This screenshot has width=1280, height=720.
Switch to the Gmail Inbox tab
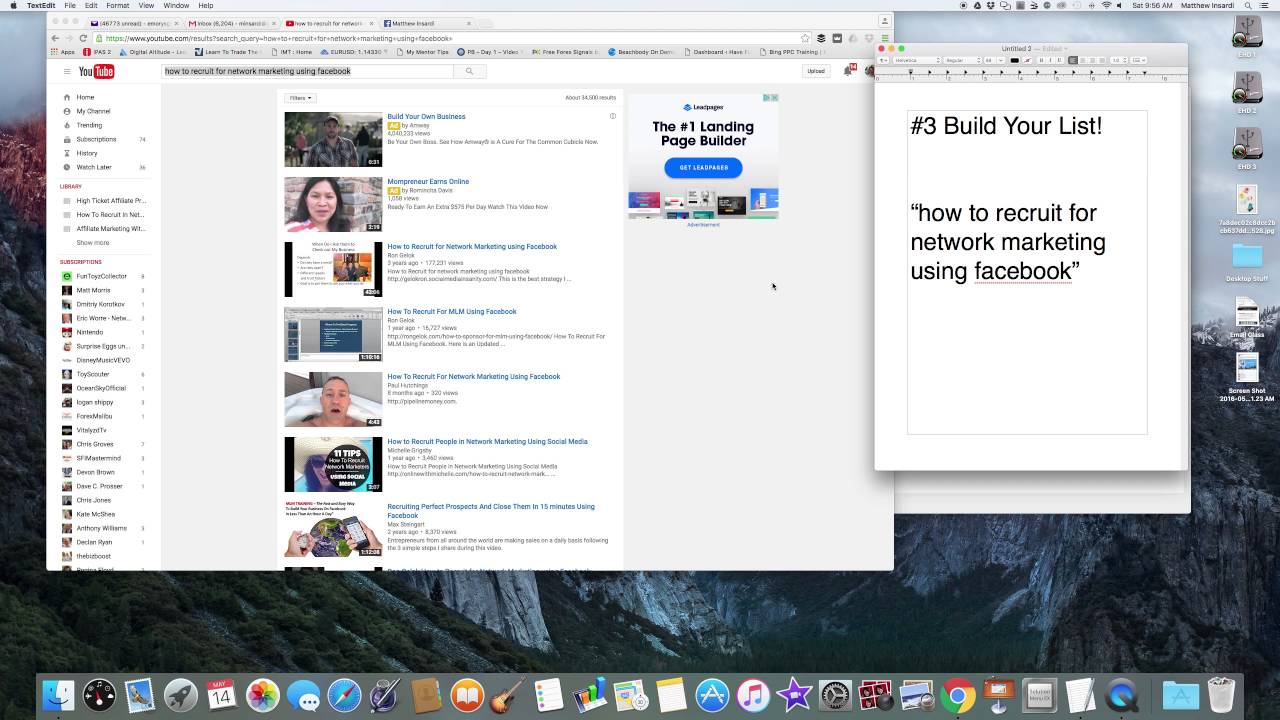point(230,22)
